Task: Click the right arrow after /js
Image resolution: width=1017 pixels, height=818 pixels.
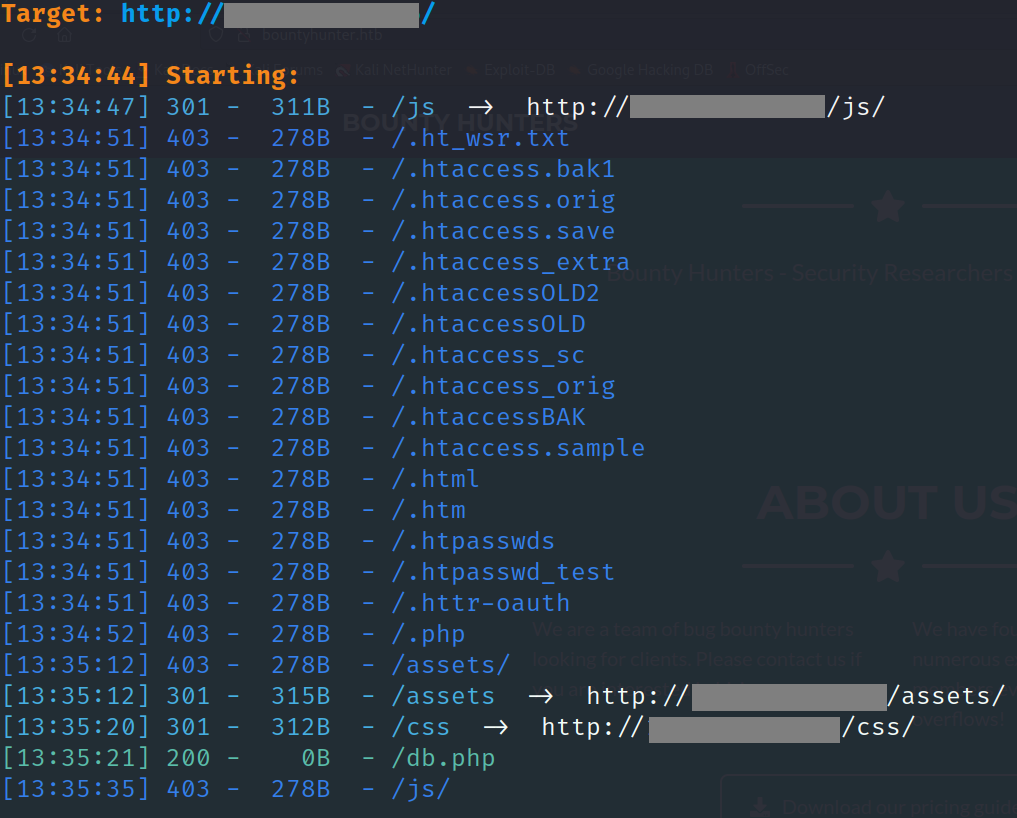Action: click(480, 107)
